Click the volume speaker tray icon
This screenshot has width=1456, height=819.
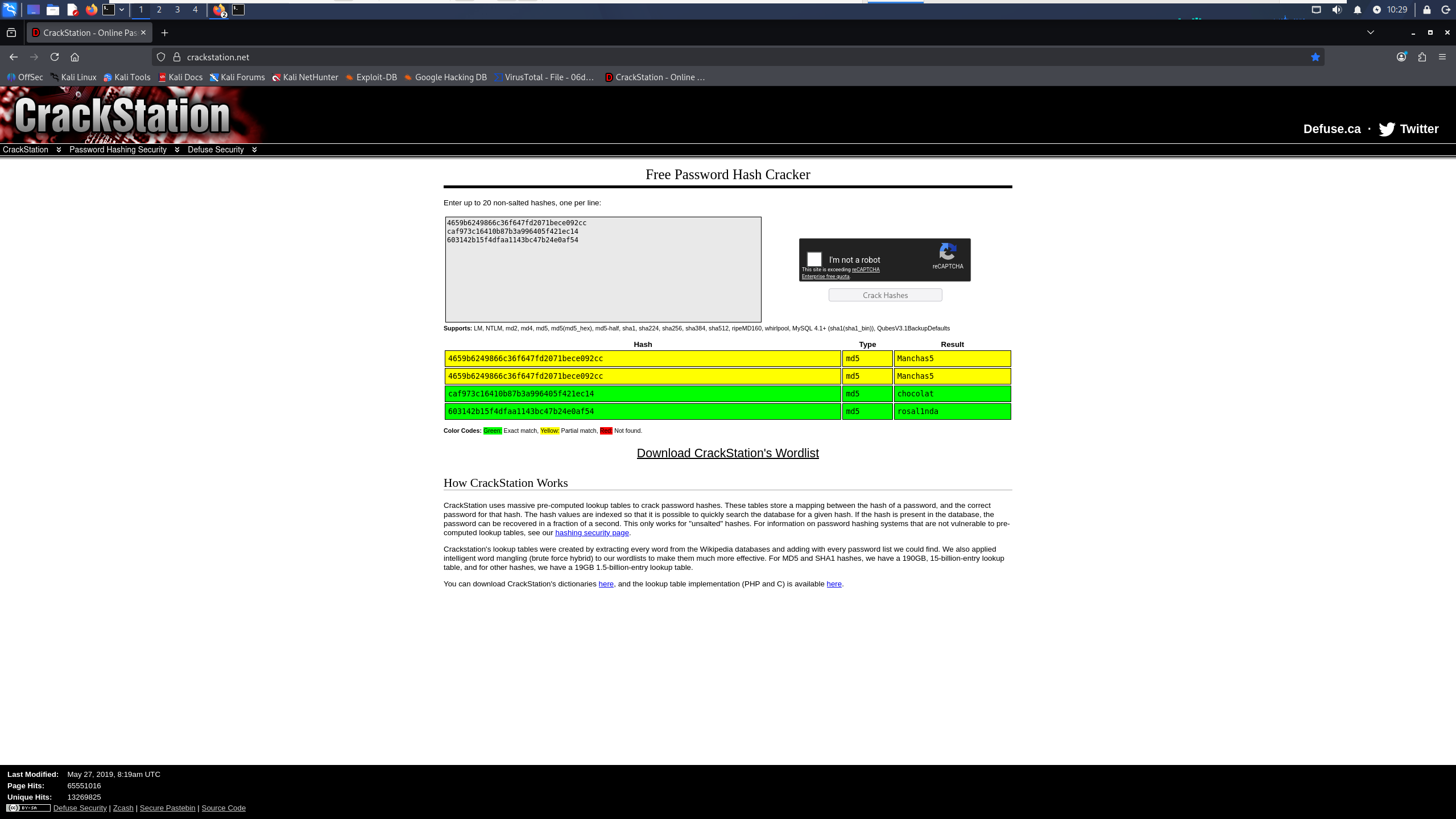click(x=1337, y=10)
